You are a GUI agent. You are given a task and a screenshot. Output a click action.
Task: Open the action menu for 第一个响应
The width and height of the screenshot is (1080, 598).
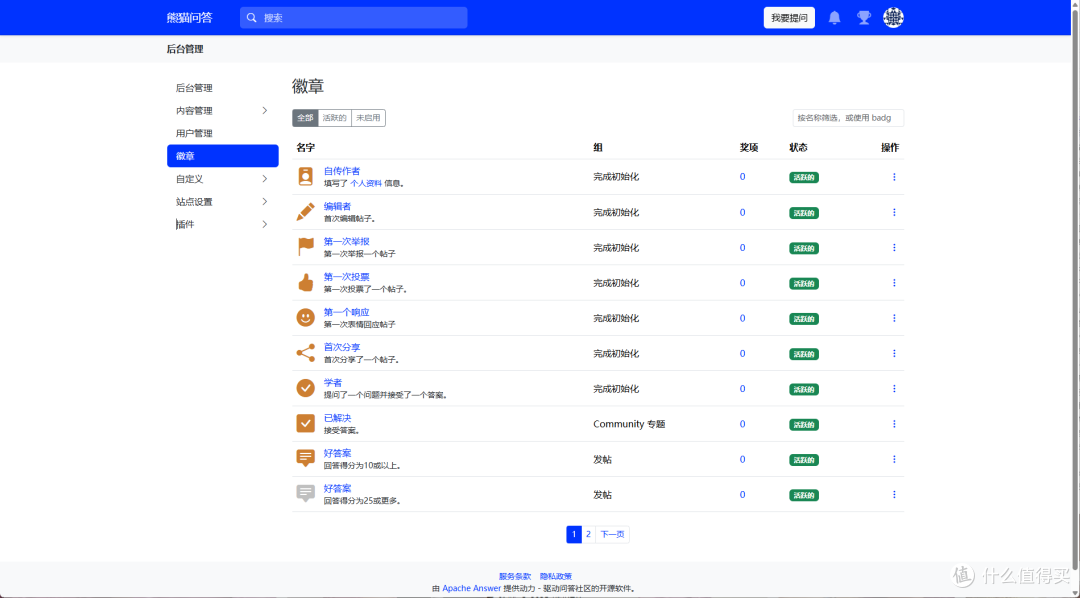click(x=894, y=318)
